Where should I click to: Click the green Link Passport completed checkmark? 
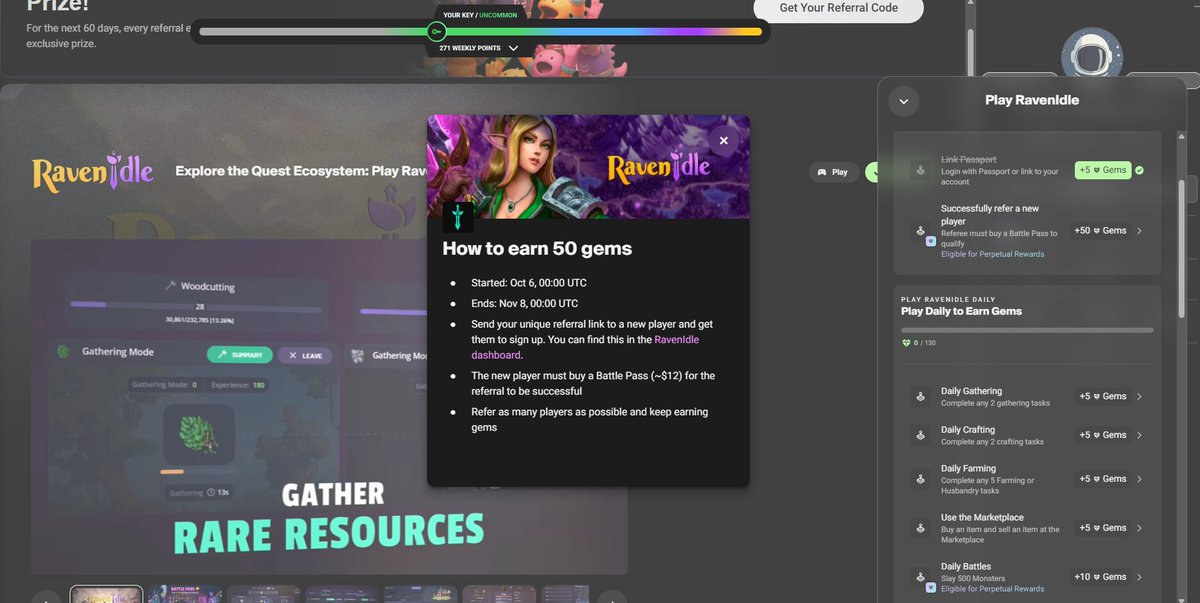pyautogui.click(x=1139, y=171)
